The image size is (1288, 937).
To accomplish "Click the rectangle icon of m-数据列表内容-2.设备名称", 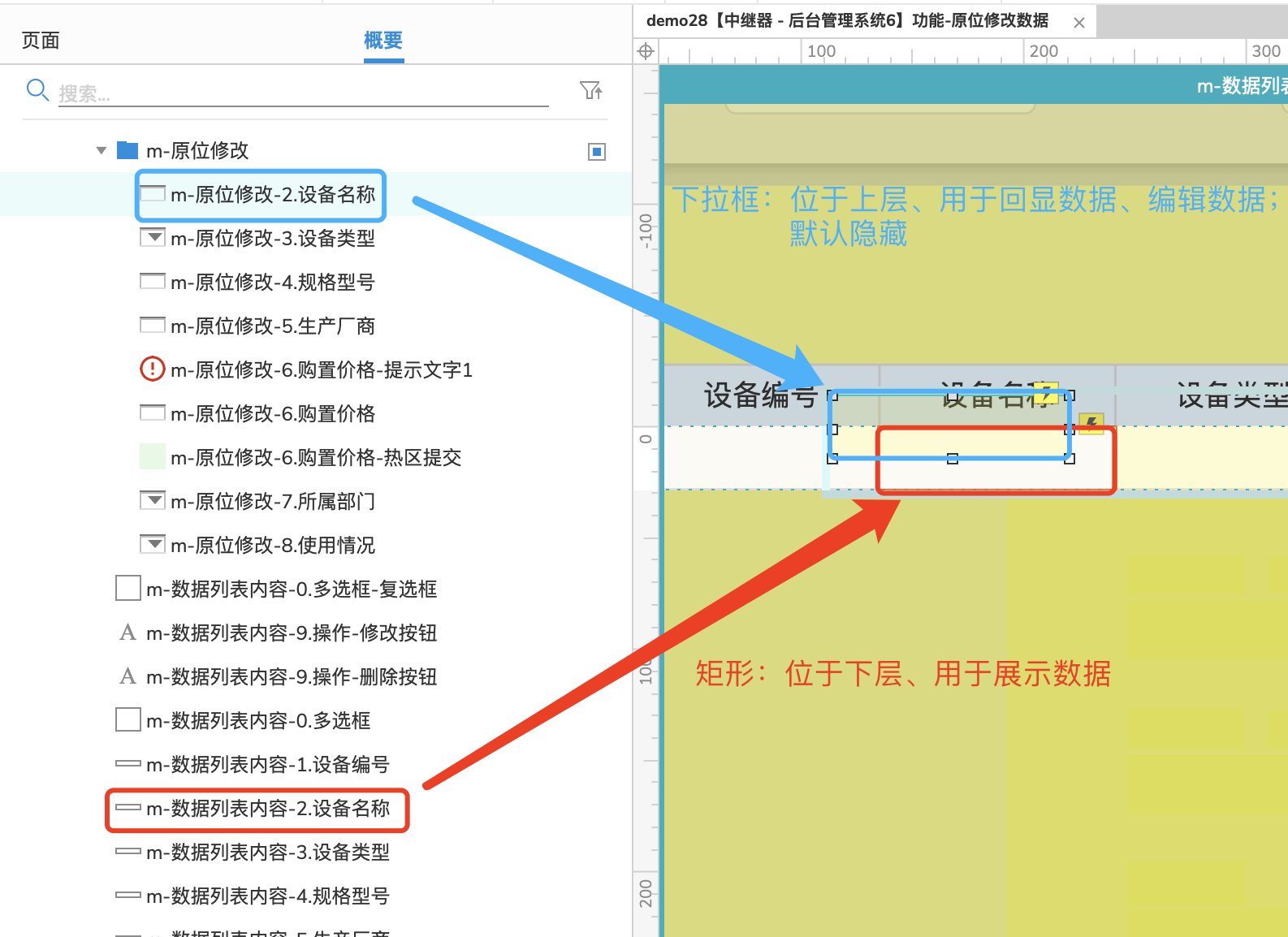I will click(128, 807).
